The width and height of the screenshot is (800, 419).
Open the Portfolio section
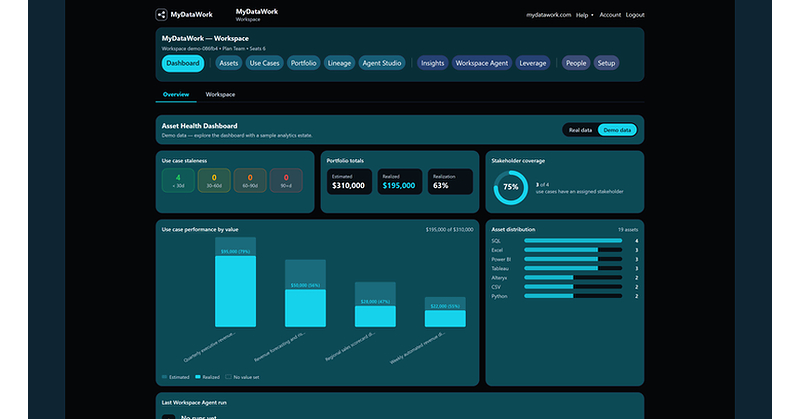point(304,63)
